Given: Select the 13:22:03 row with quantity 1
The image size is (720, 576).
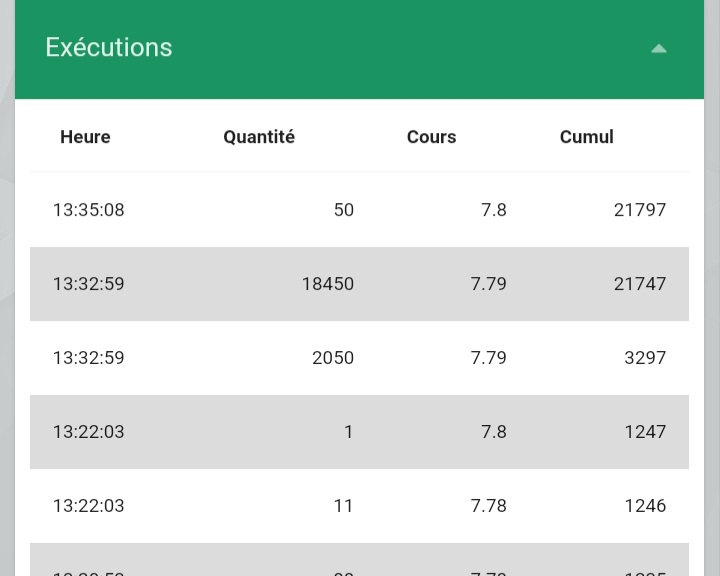Looking at the screenshot, I should coord(360,432).
